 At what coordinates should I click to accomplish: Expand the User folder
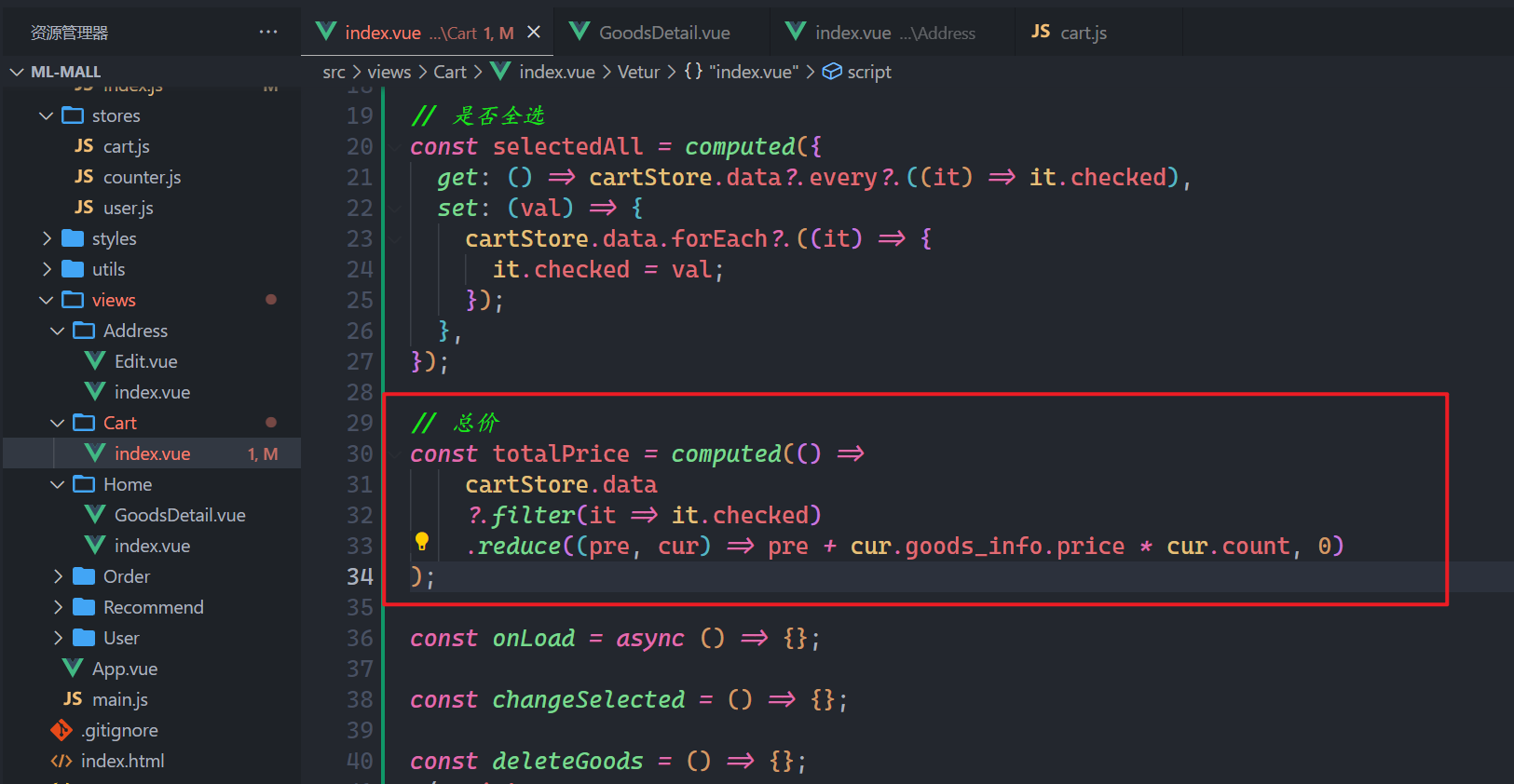tap(58, 638)
